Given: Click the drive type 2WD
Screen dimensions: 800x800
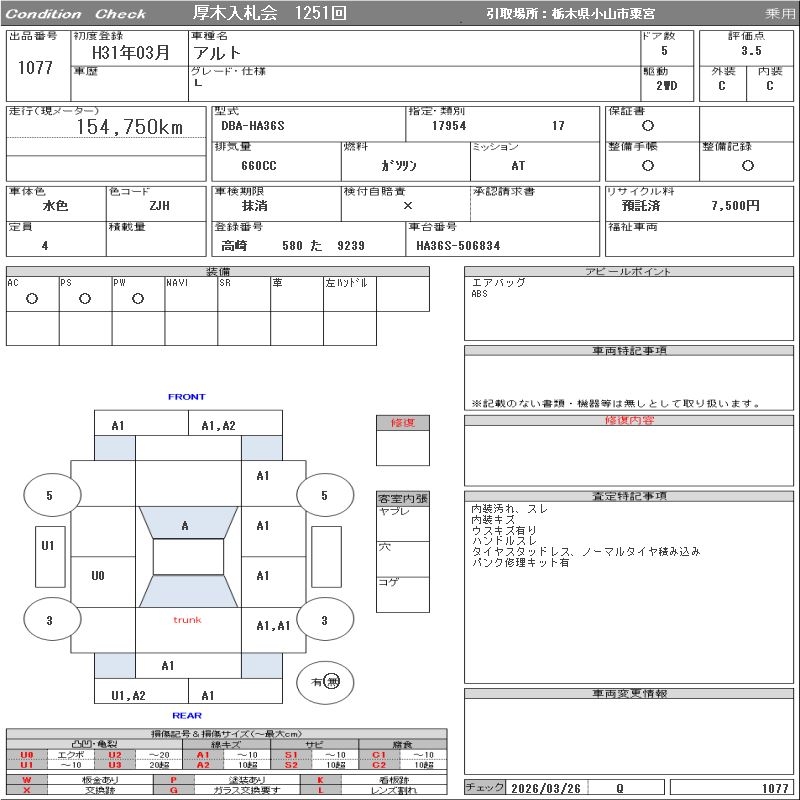Looking at the screenshot, I should (x=666, y=86).
